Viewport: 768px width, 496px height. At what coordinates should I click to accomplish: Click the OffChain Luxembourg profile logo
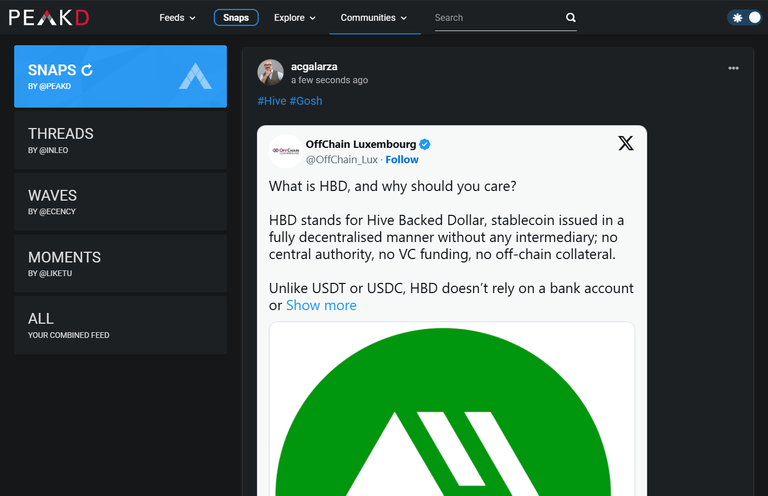tap(286, 151)
